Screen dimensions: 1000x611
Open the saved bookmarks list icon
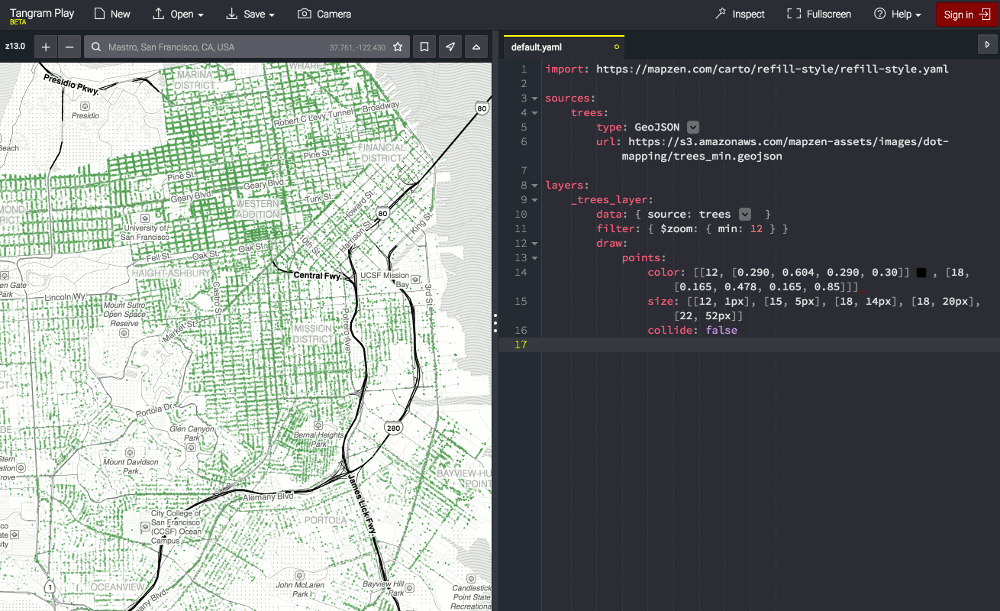tap(424, 47)
